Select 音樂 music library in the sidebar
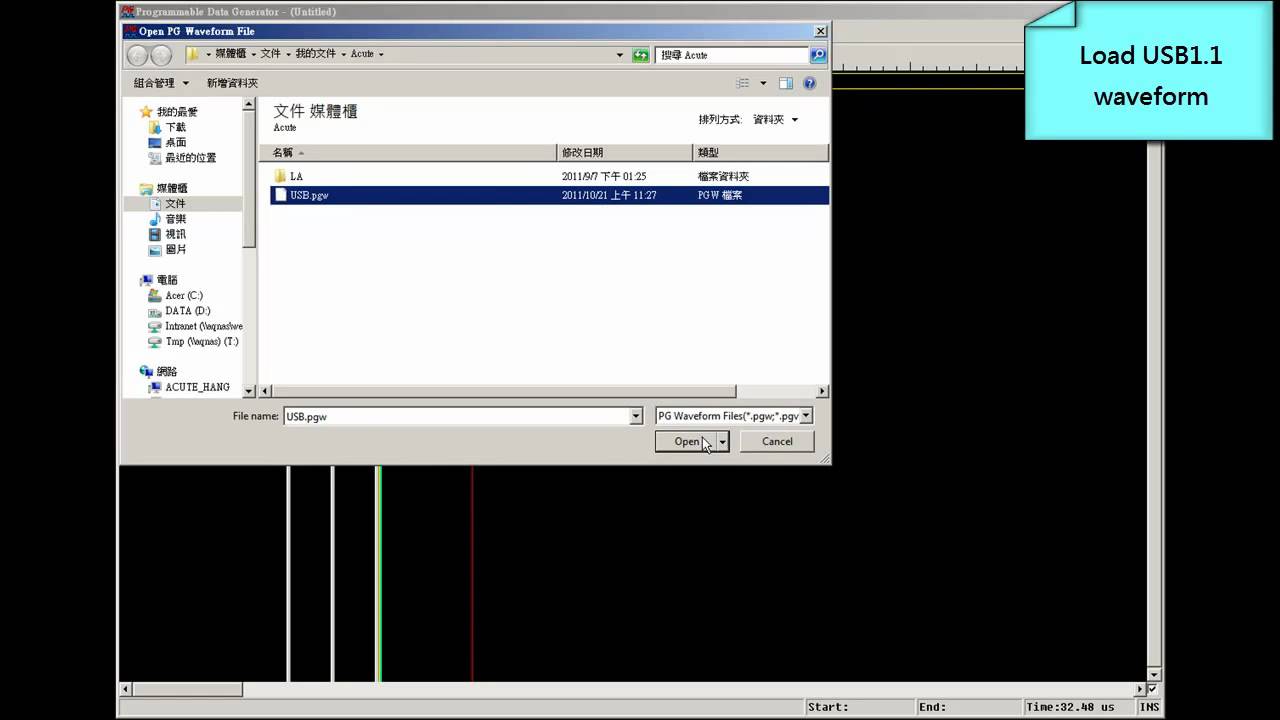The image size is (1280, 720). click(167, 218)
